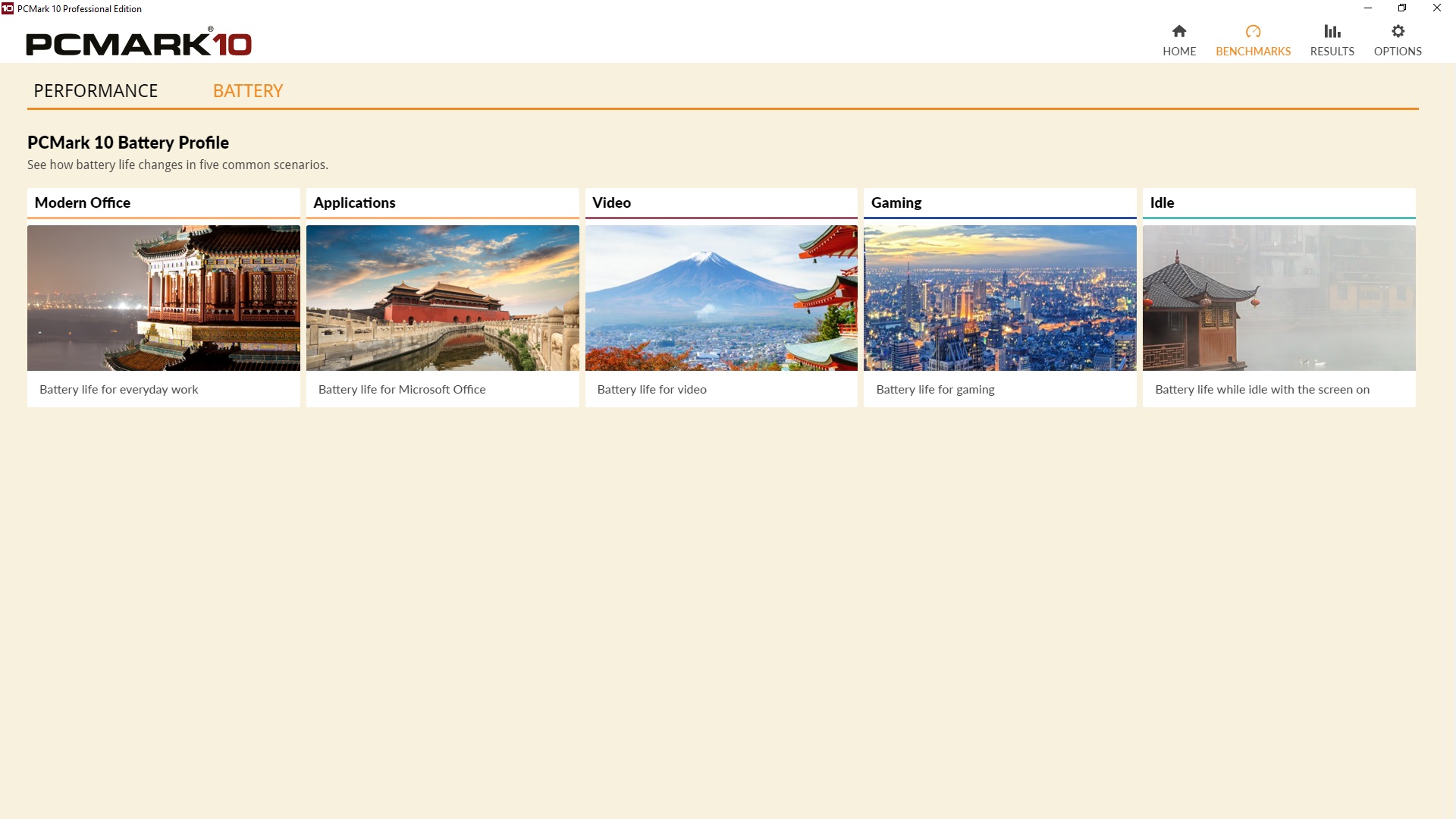Select the Video Mount Fuji thumbnail
Image resolution: width=1456 pixels, height=819 pixels.
[x=721, y=298]
